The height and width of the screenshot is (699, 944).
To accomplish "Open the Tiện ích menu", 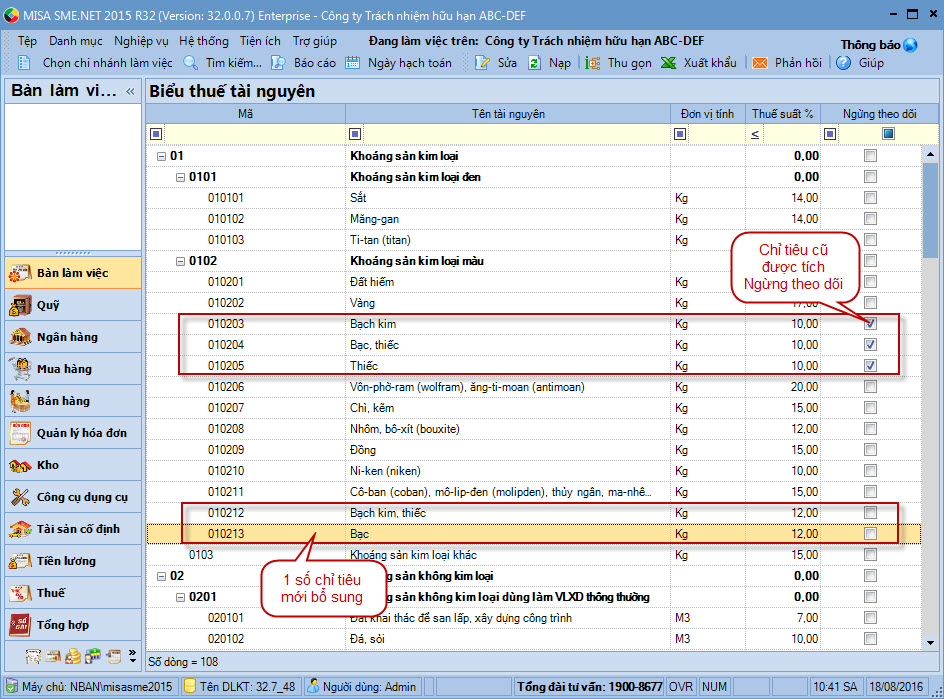I will pos(260,41).
